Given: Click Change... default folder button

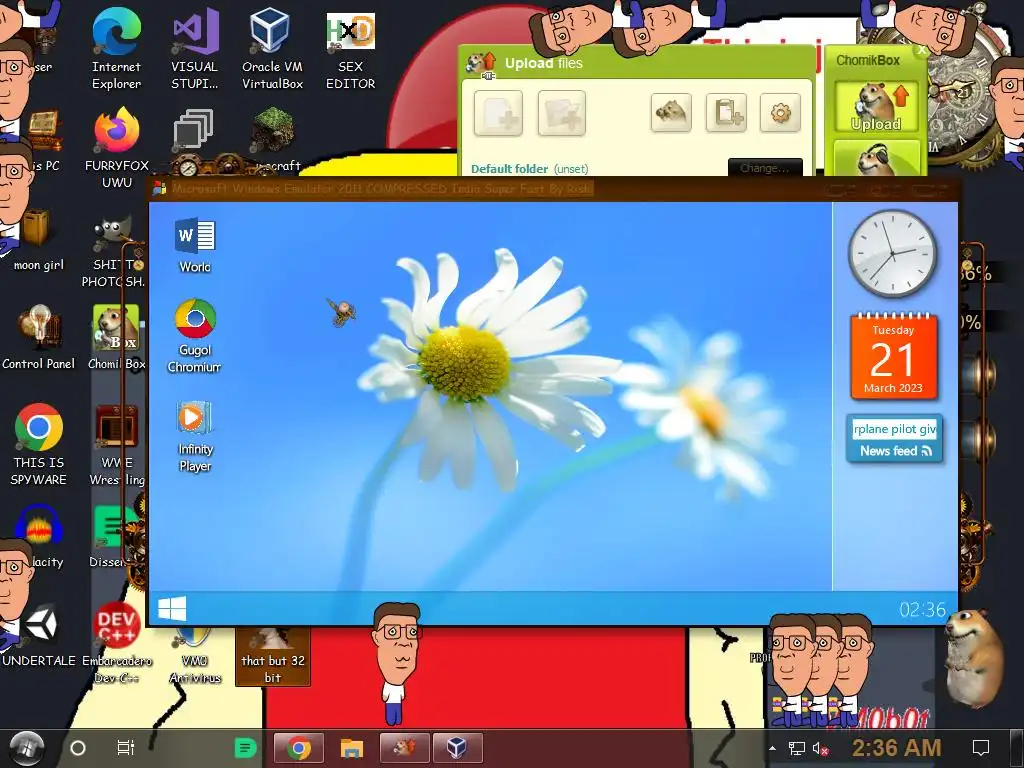Looking at the screenshot, I should coord(765,168).
